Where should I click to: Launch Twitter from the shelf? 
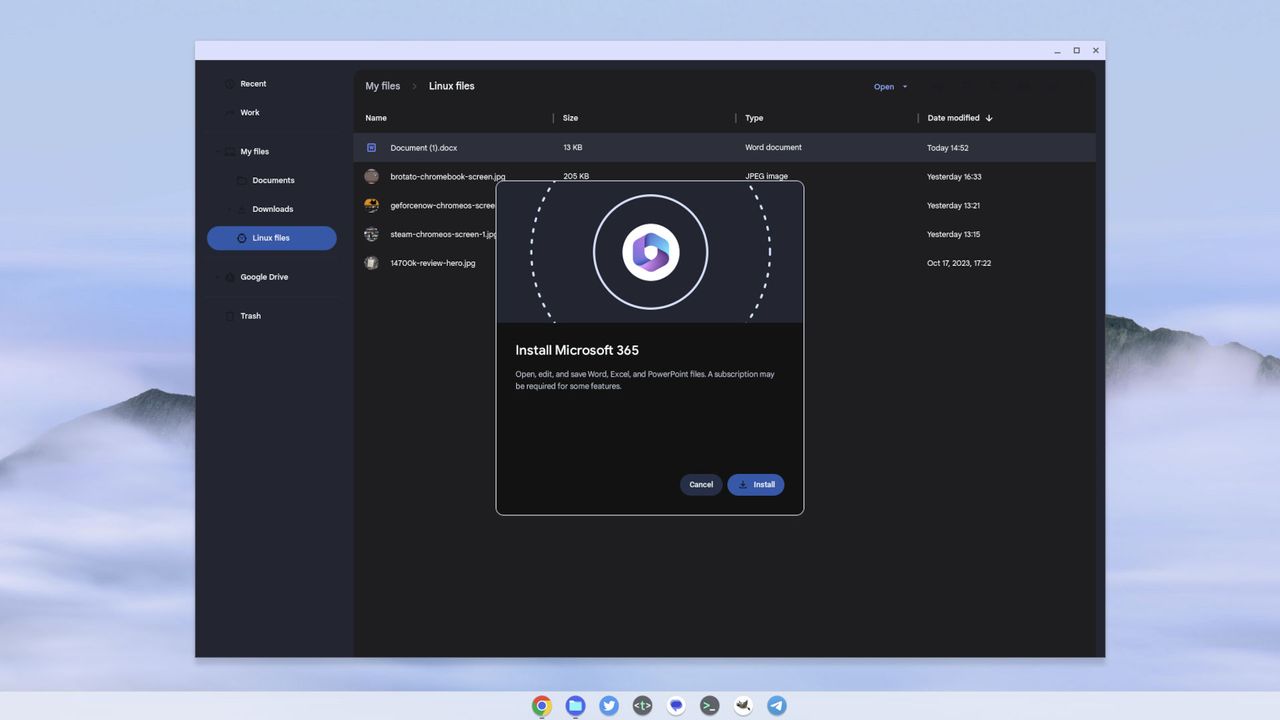click(609, 706)
